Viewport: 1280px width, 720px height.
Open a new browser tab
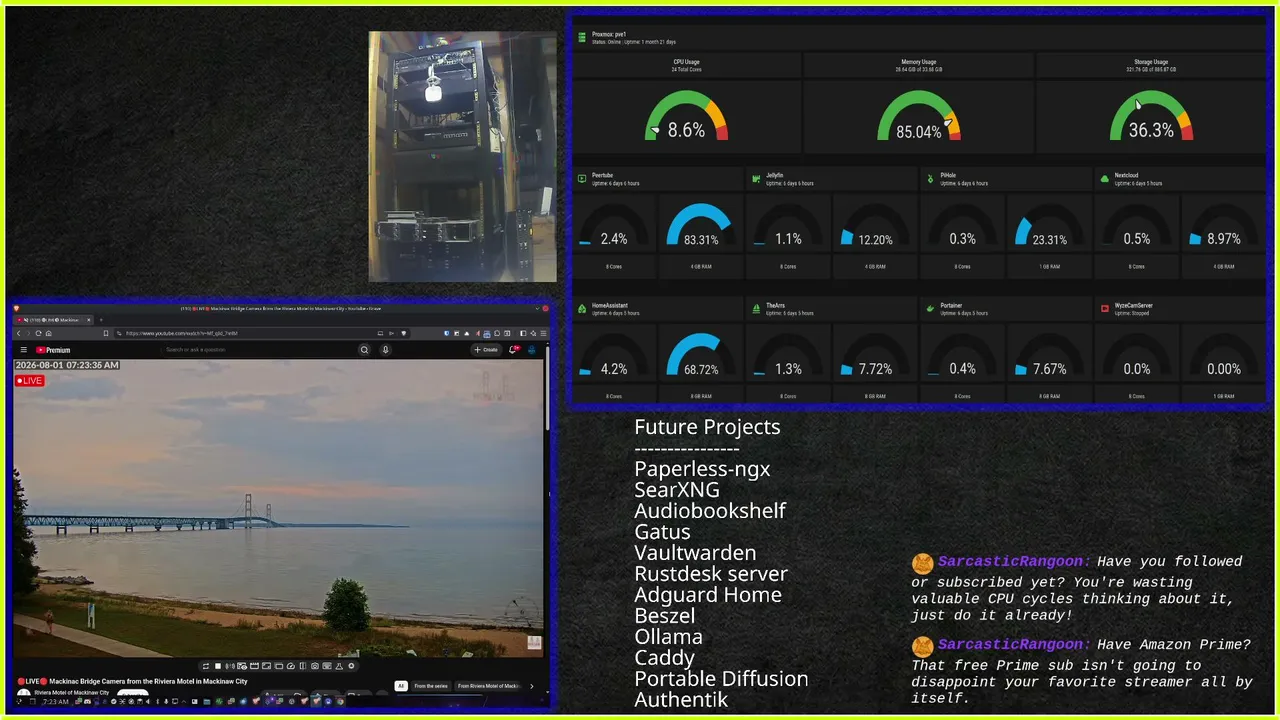[101, 320]
